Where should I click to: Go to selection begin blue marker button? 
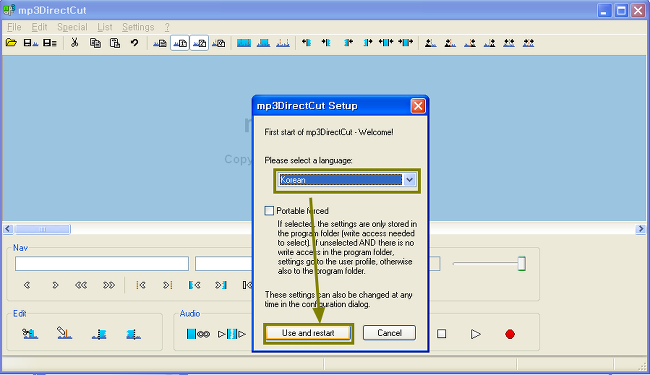pos(194,285)
